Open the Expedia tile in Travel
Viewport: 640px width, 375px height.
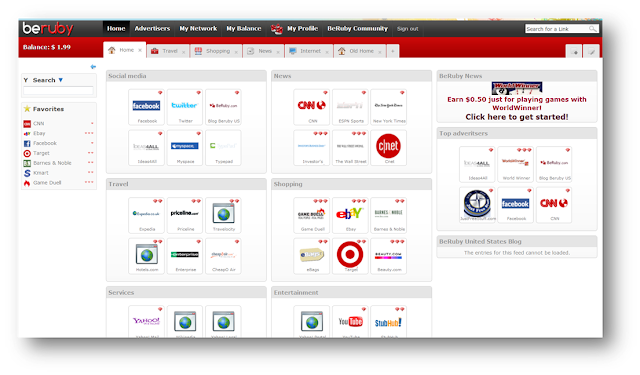[147, 215]
